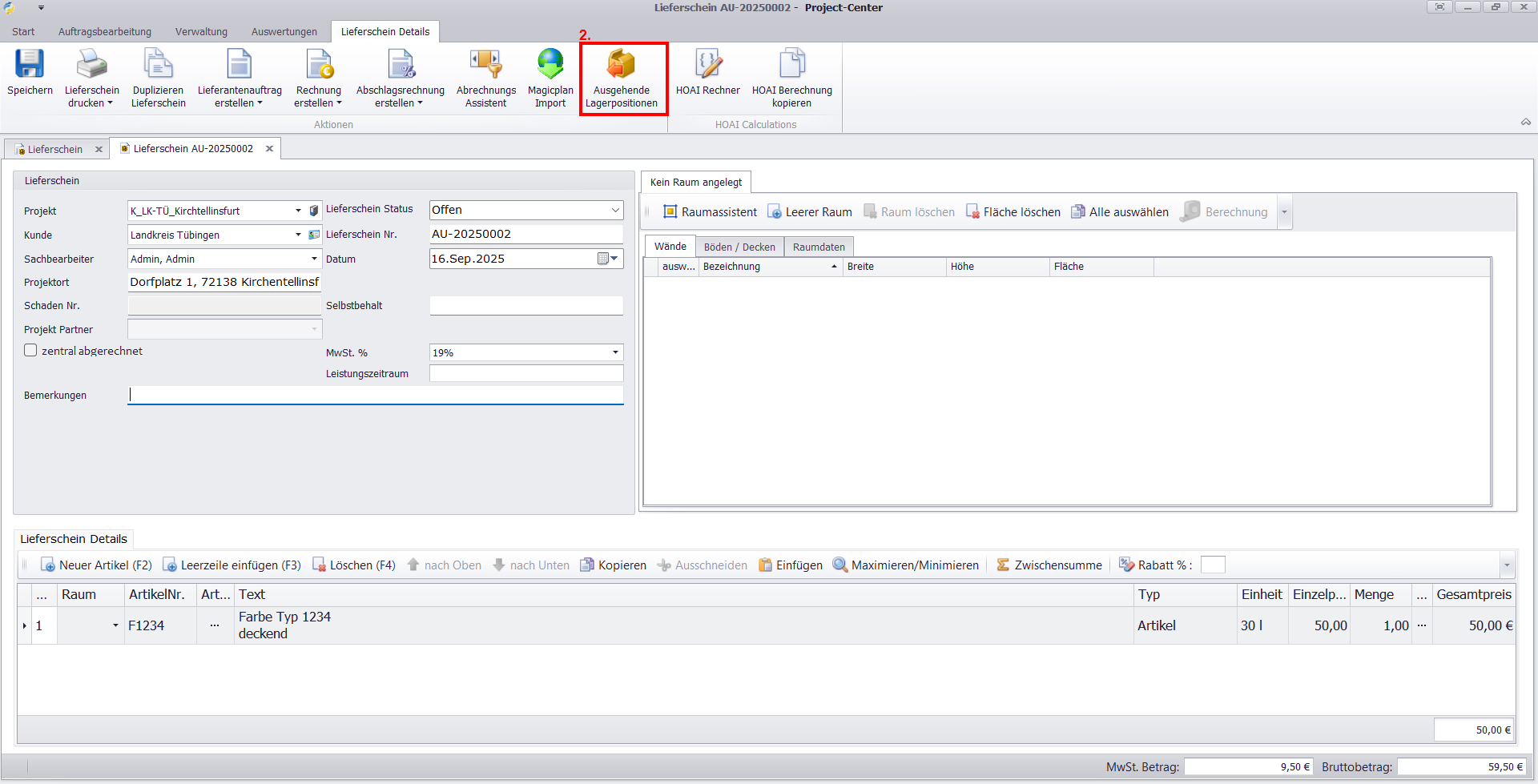The width and height of the screenshot is (1538, 784).
Task: Click Duplizieren Lieferschein icon
Action: tap(158, 64)
